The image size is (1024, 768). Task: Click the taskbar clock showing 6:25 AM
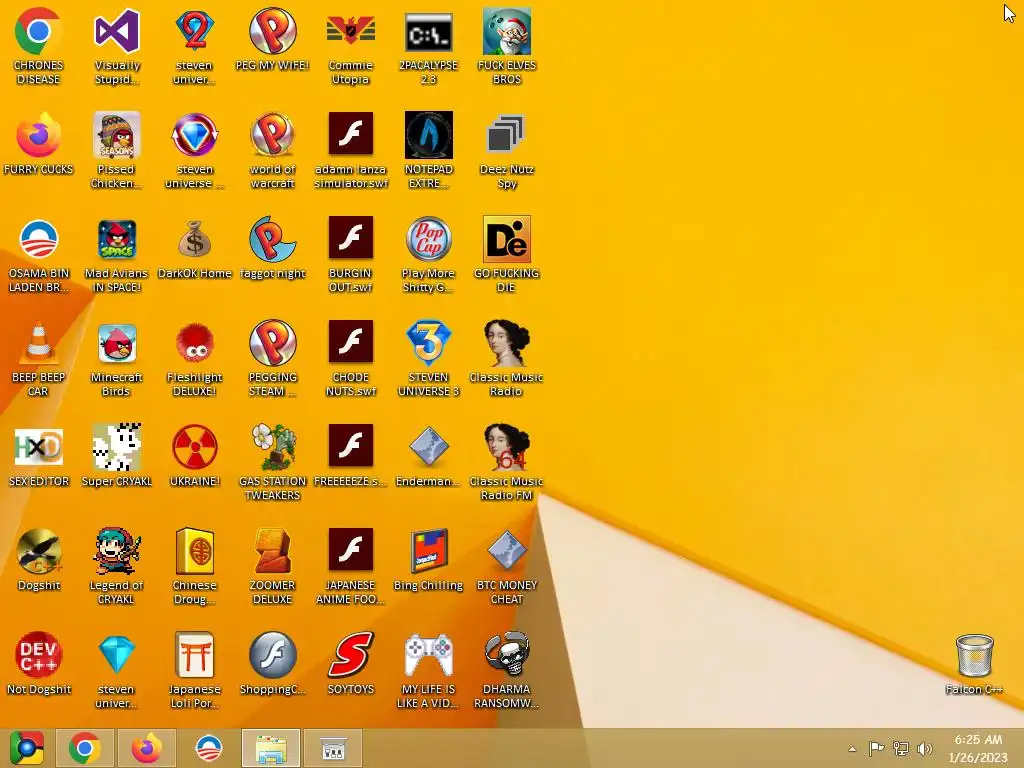point(978,748)
